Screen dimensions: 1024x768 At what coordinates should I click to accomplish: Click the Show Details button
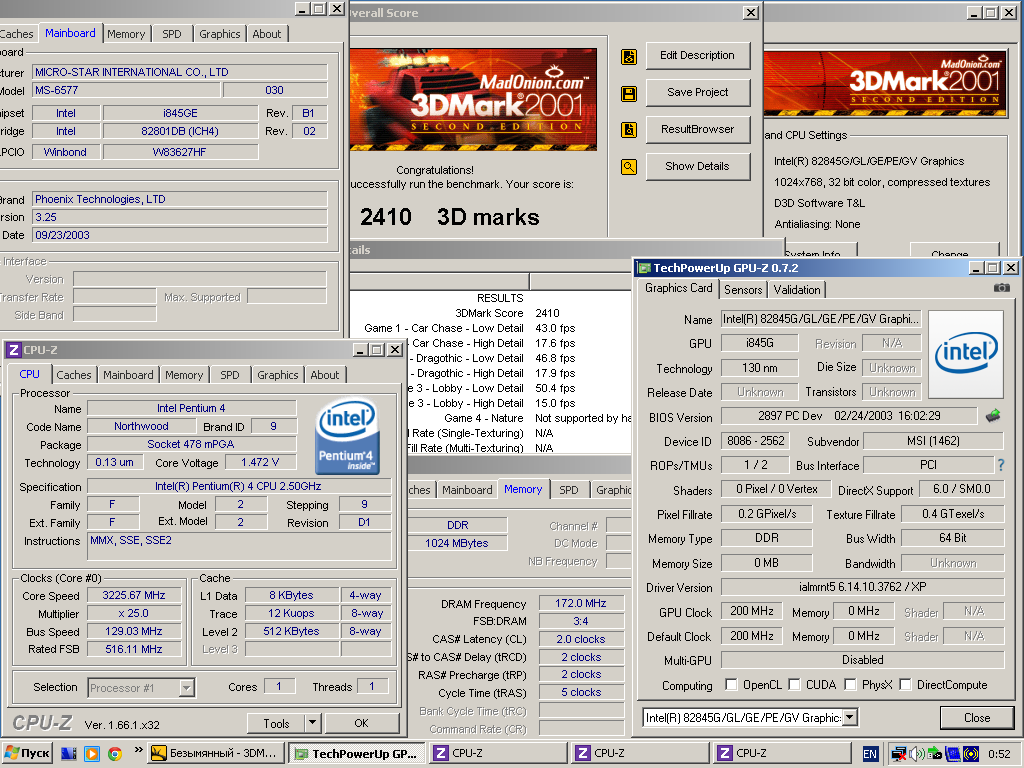(697, 166)
